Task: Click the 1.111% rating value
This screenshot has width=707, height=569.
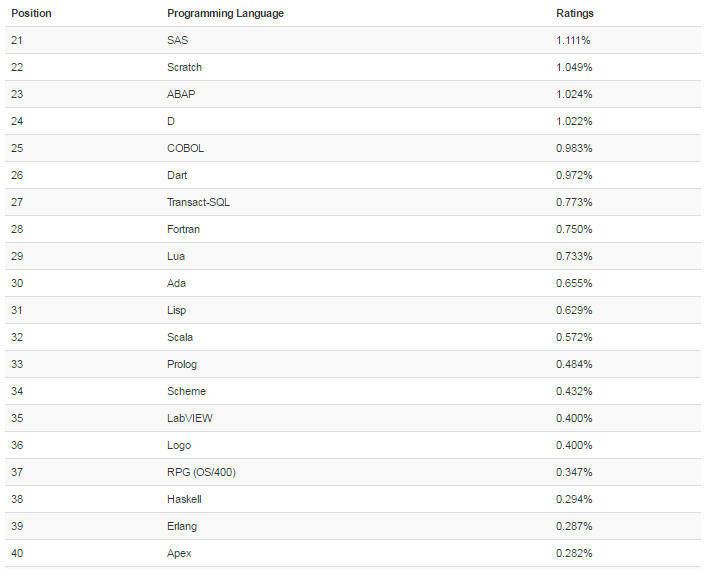Action: (x=574, y=40)
